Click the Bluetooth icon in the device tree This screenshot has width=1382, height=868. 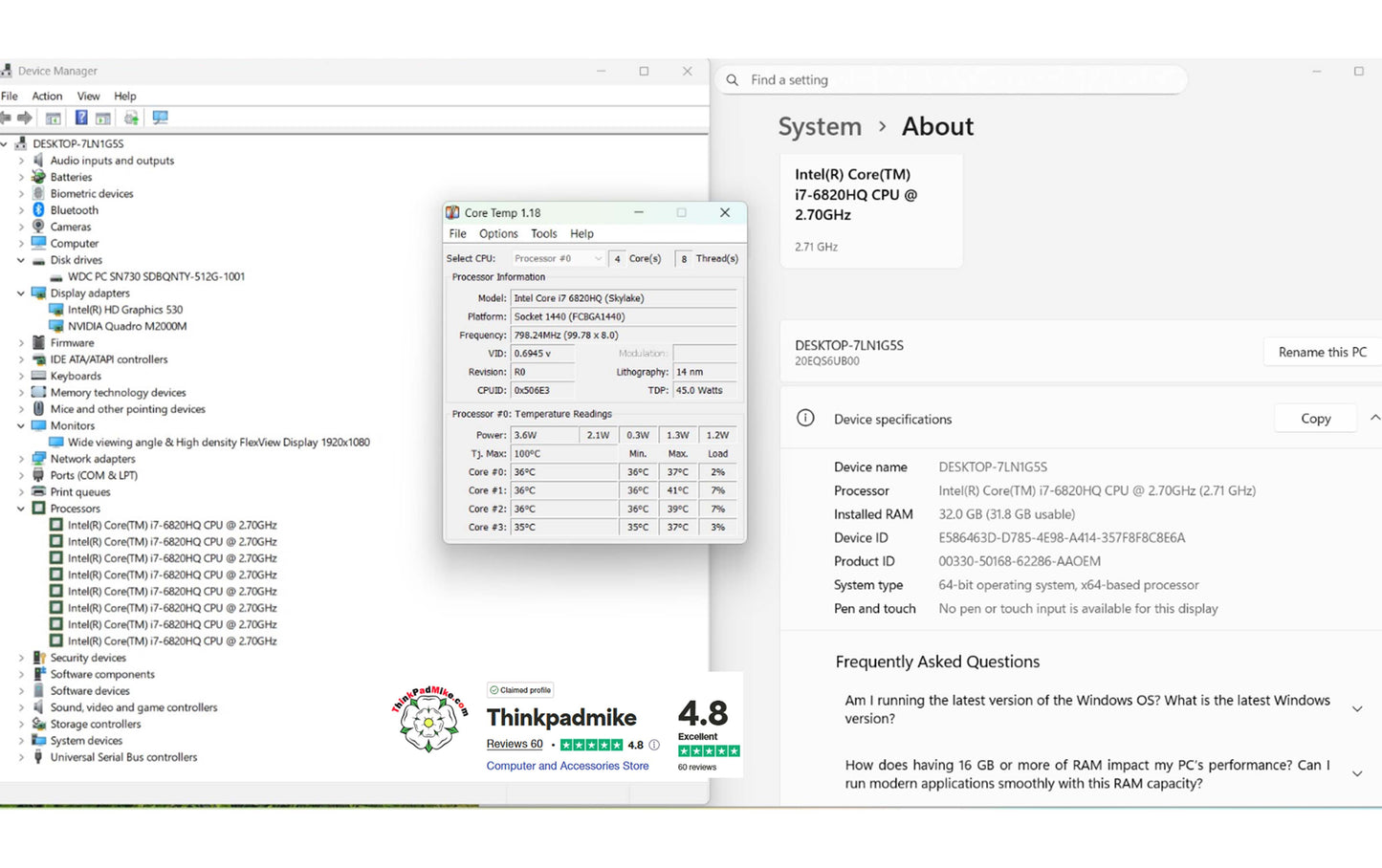(x=38, y=210)
